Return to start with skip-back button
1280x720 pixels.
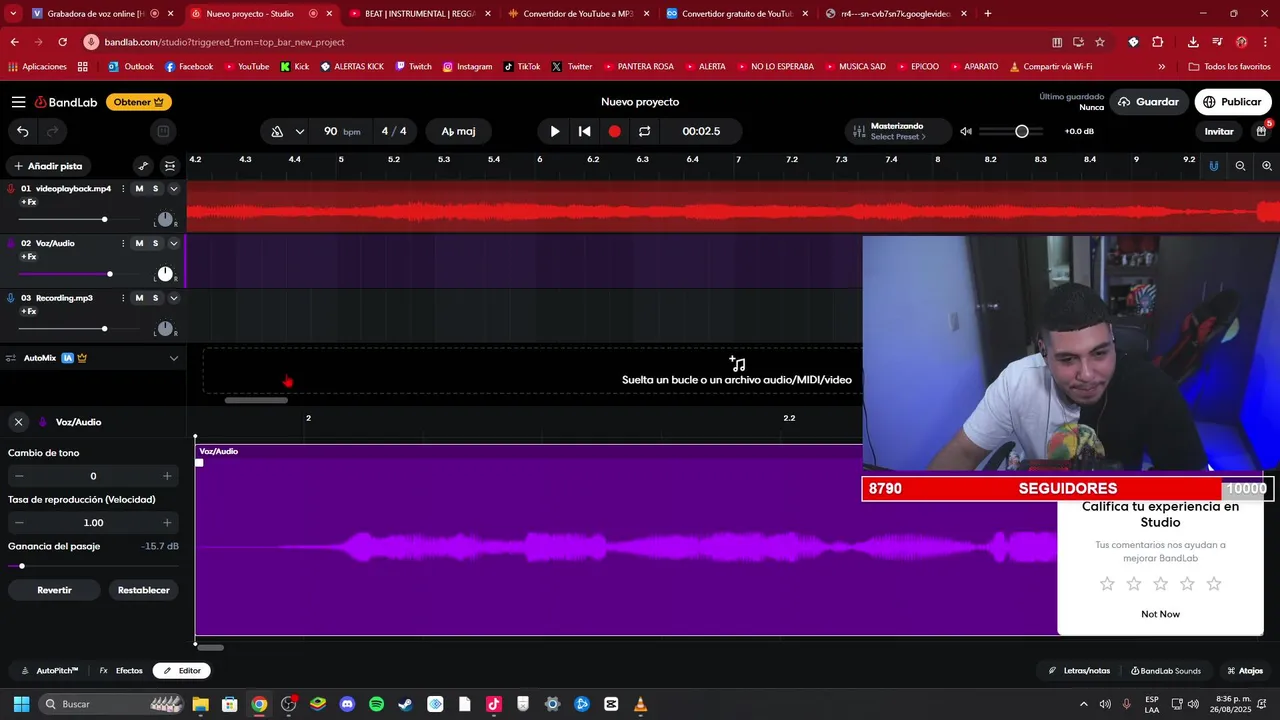[585, 131]
